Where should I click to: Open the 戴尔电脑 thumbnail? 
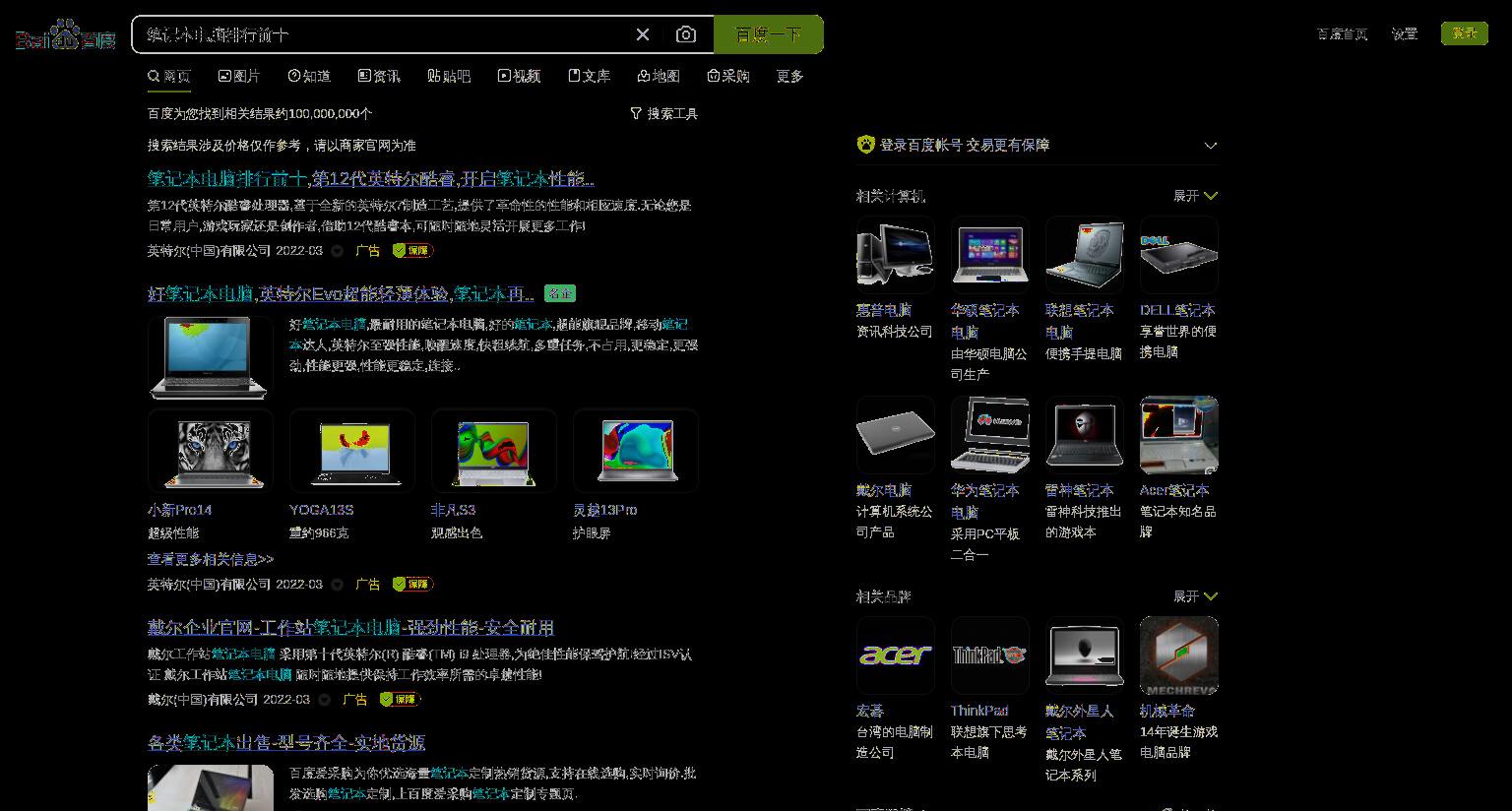point(896,436)
